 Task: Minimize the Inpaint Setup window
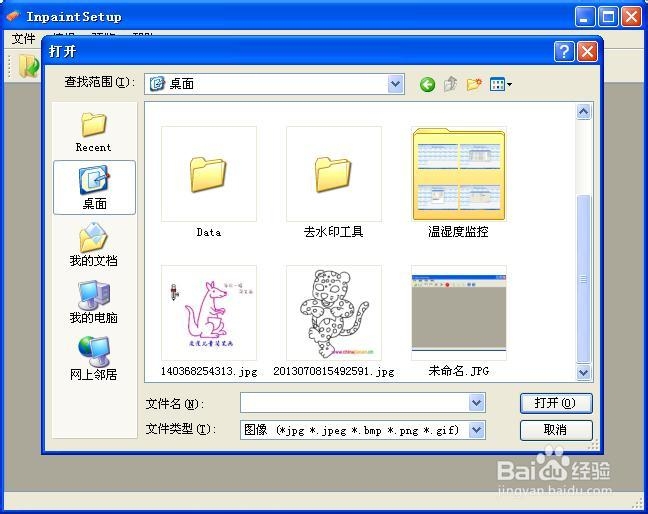coord(584,17)
